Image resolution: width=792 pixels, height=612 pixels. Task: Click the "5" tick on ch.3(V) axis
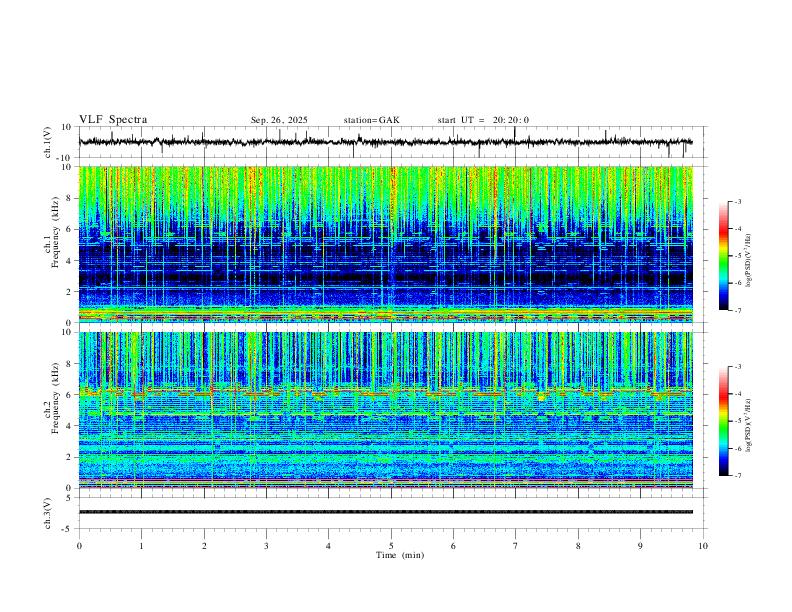click(69, 498)
